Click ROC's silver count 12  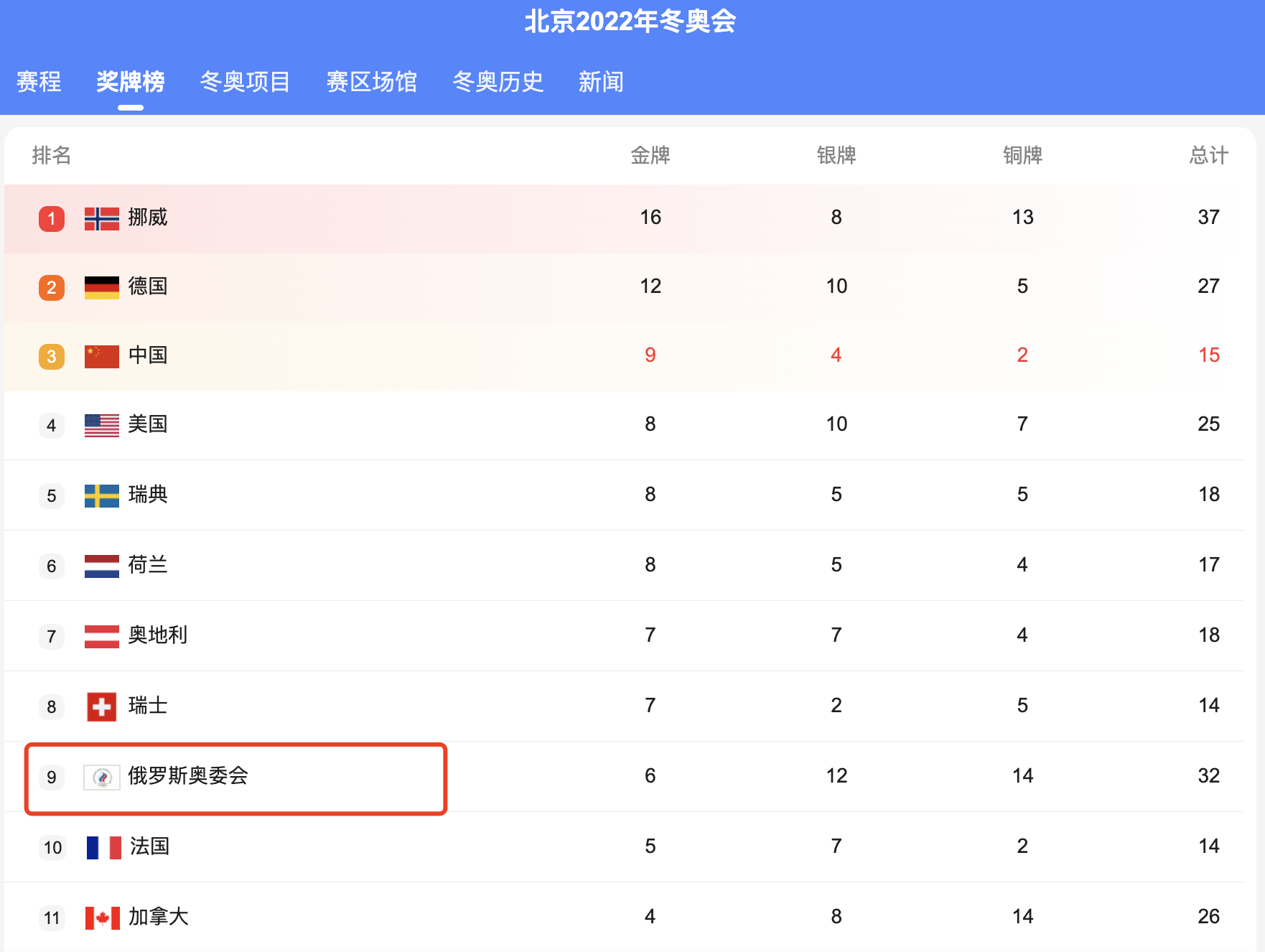tap(836, 775)
